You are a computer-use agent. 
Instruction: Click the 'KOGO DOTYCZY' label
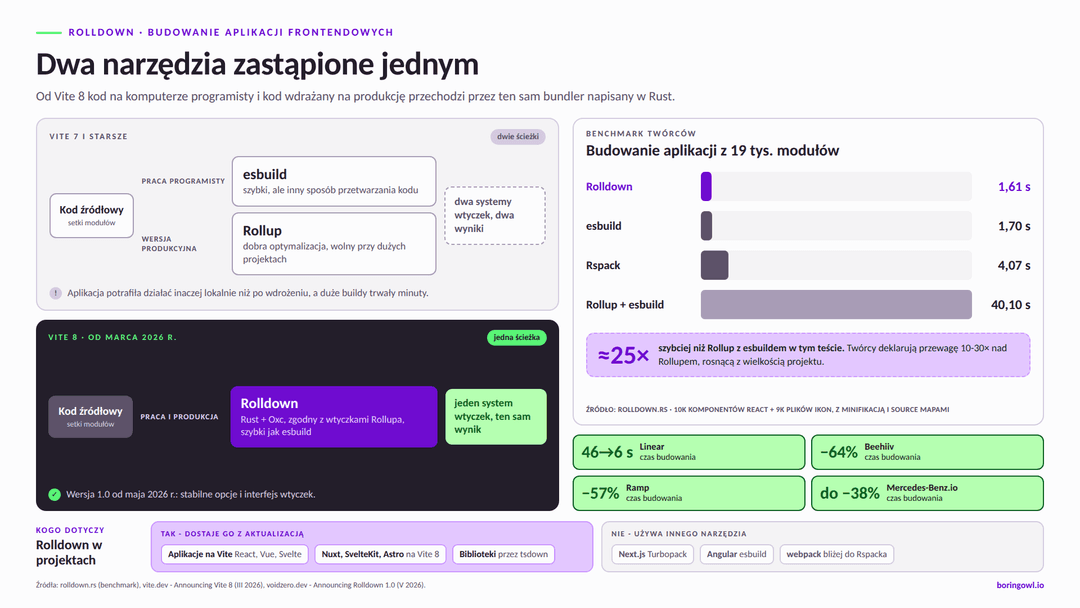click(x=70, y=530)
